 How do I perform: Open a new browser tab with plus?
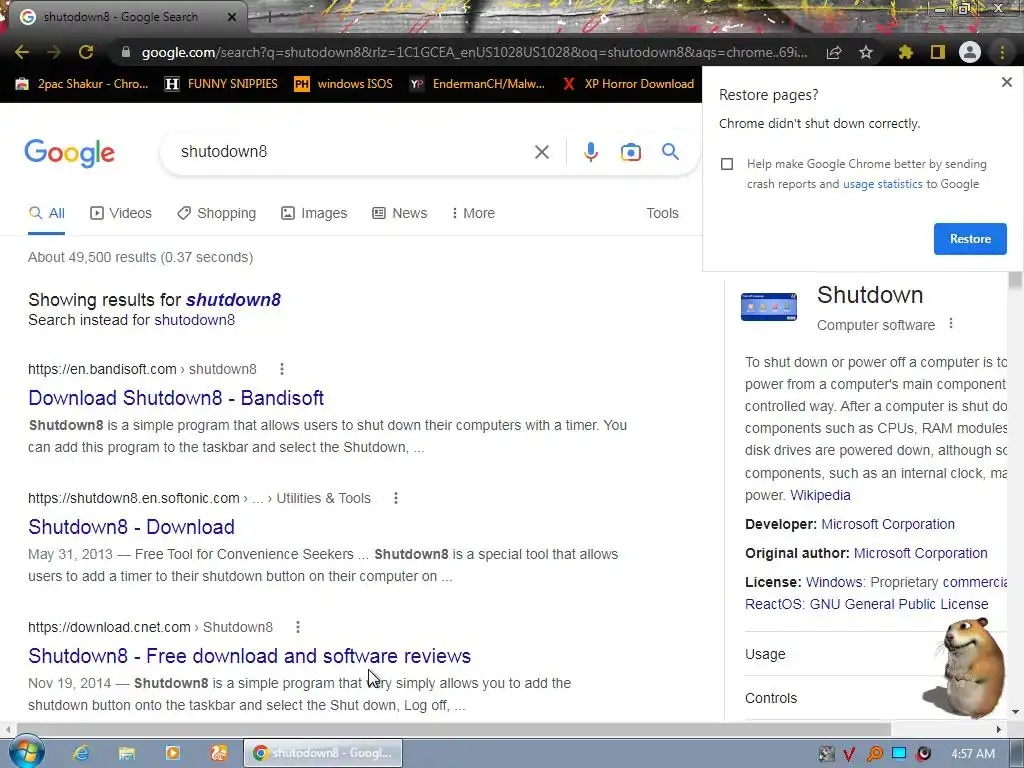click(268, 18)
